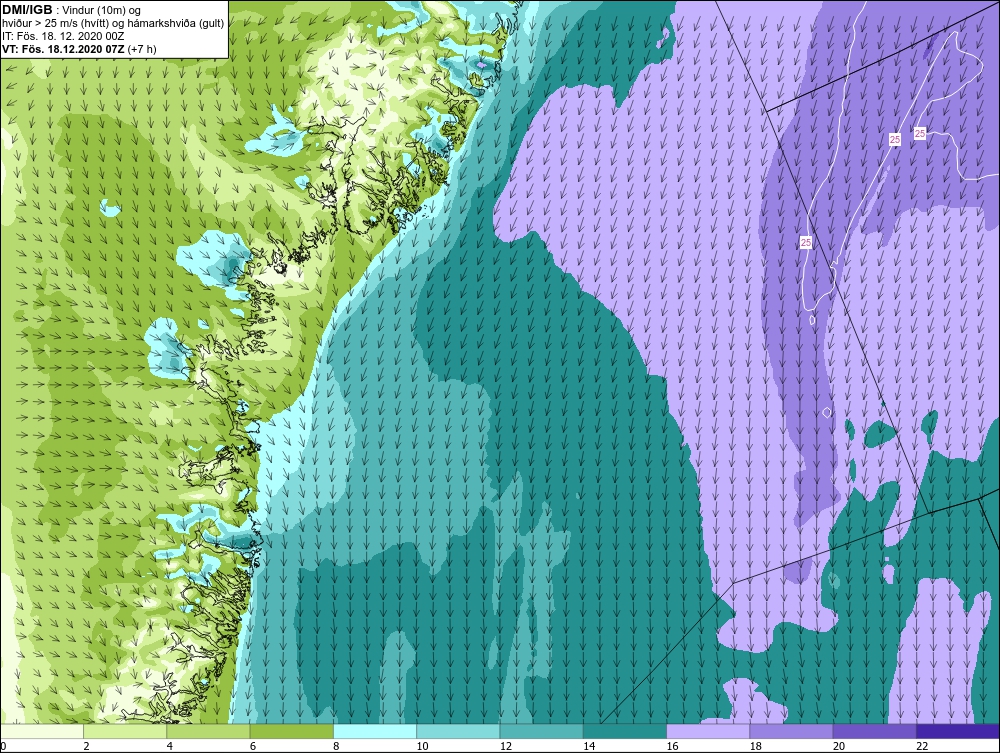Click the 20–22 m/s legend color swatch

(875, 731)
